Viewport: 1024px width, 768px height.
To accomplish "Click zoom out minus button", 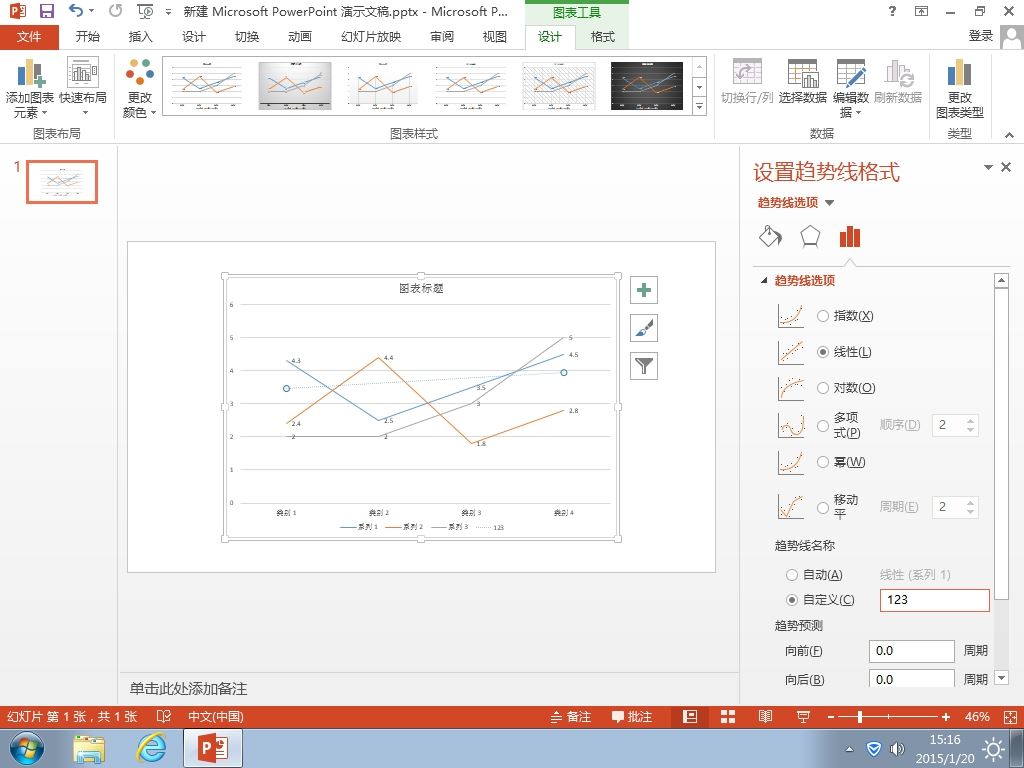I will tap(831, 717).
